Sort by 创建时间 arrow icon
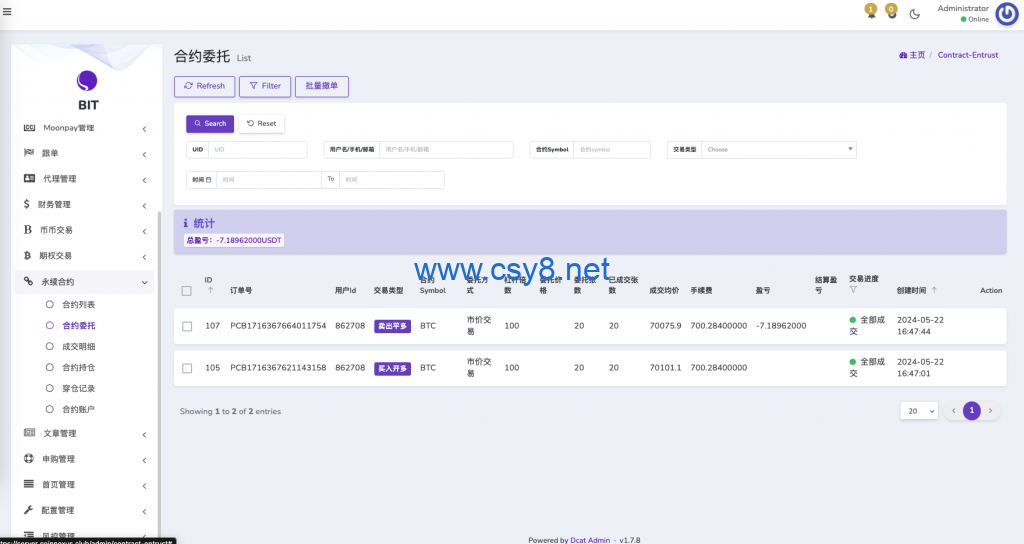Viewport: 1024px width, 544px height. pyautogui.click(x=934, y=290)
